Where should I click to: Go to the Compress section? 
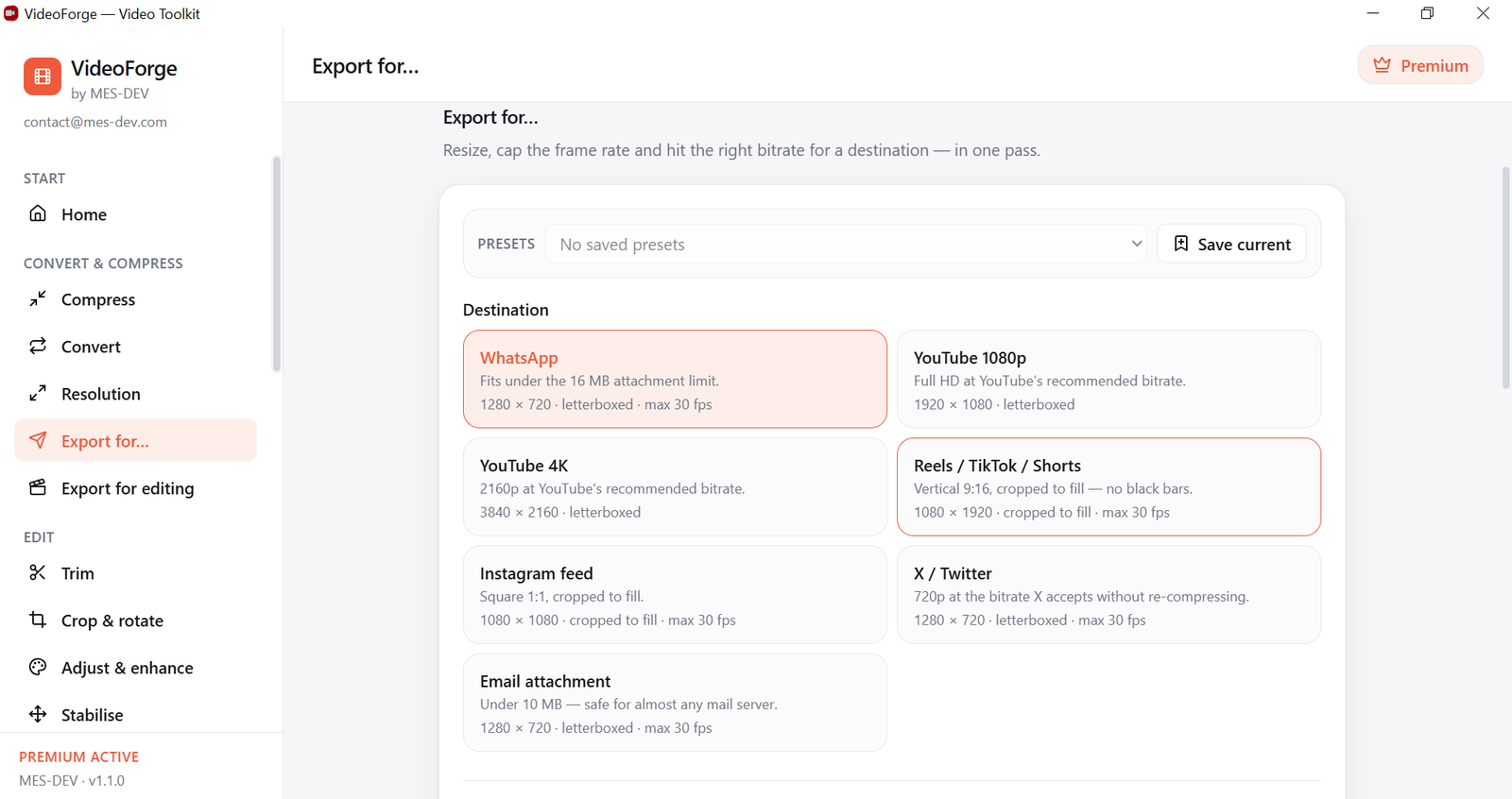135,299
